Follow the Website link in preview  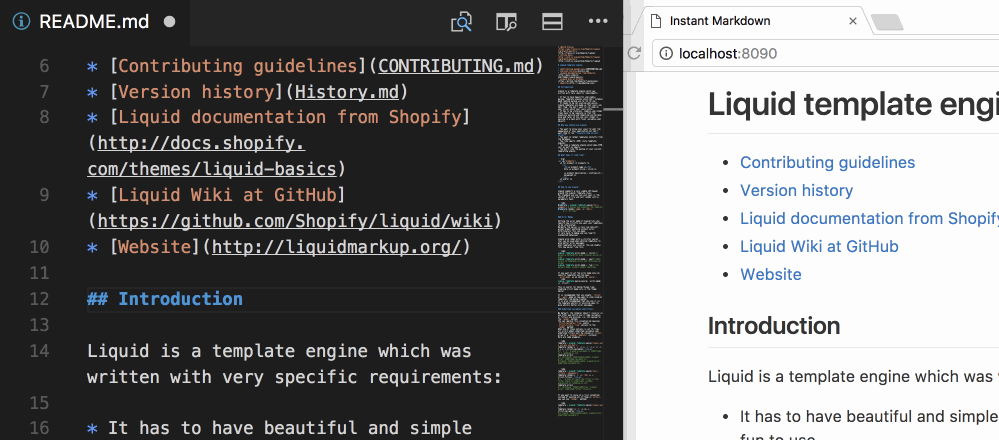(770, 274)
